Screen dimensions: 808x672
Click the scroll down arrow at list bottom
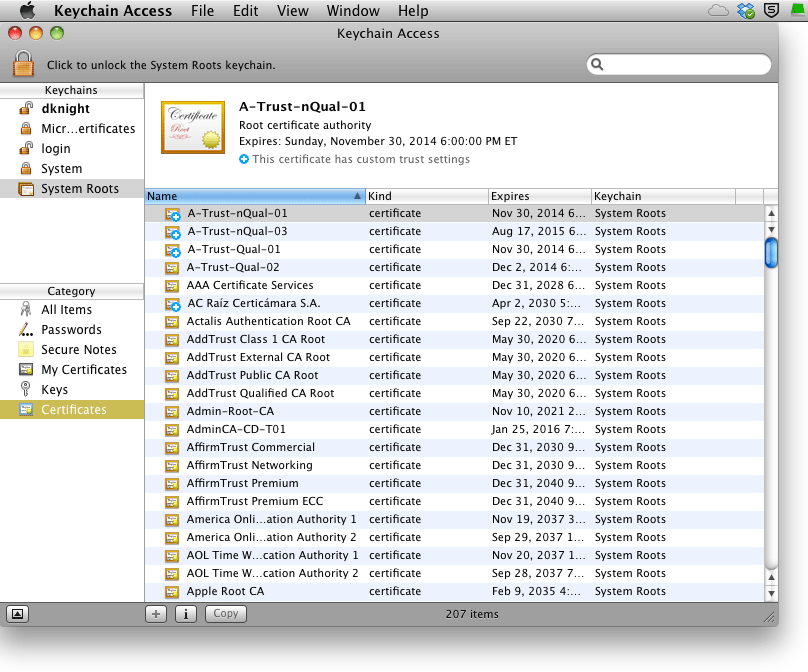771,593
